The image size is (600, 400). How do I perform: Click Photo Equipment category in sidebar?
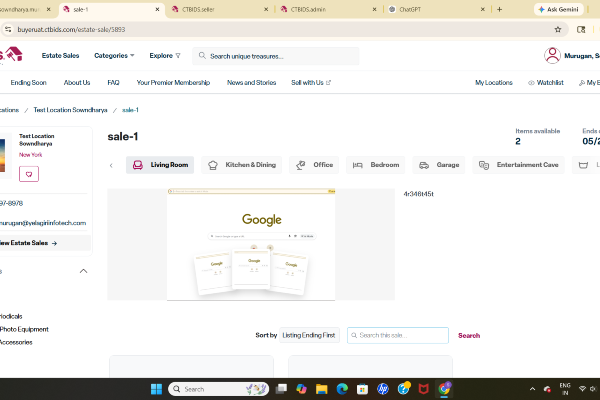coord(24,330)
